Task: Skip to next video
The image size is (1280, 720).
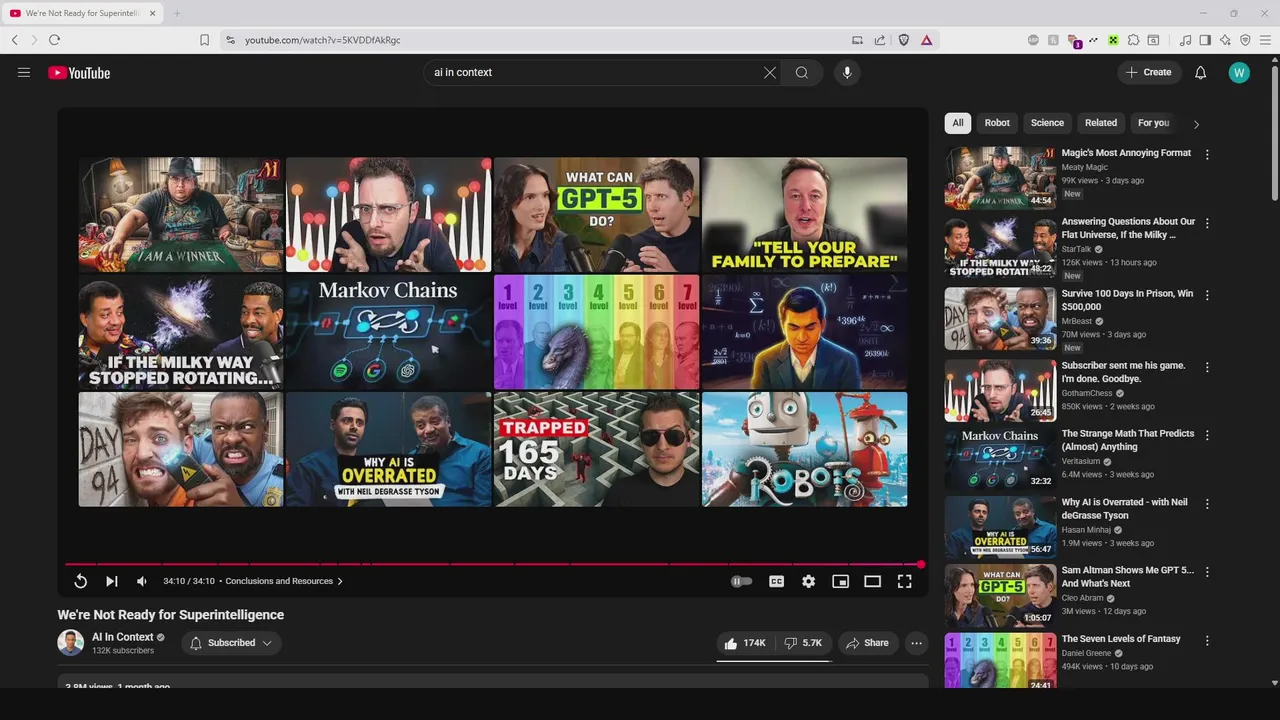Action: click(x=112, y=581)
